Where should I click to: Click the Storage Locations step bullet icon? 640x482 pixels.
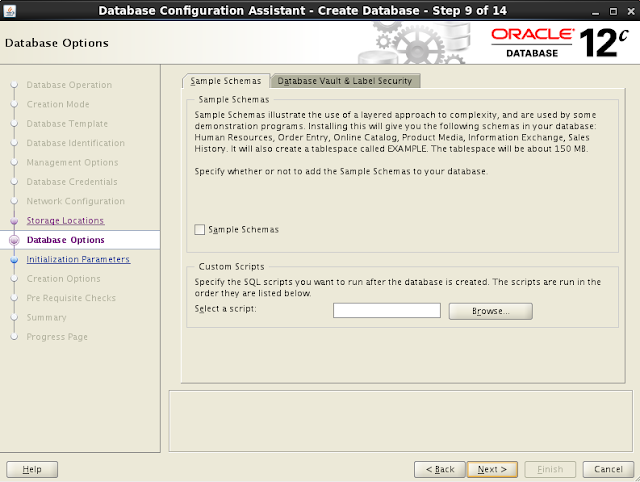pos(14,221)
